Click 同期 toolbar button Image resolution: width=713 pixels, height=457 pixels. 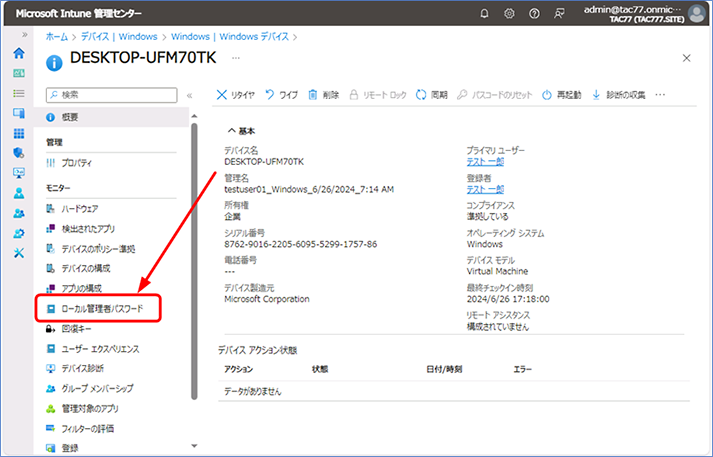click(432, 95)
